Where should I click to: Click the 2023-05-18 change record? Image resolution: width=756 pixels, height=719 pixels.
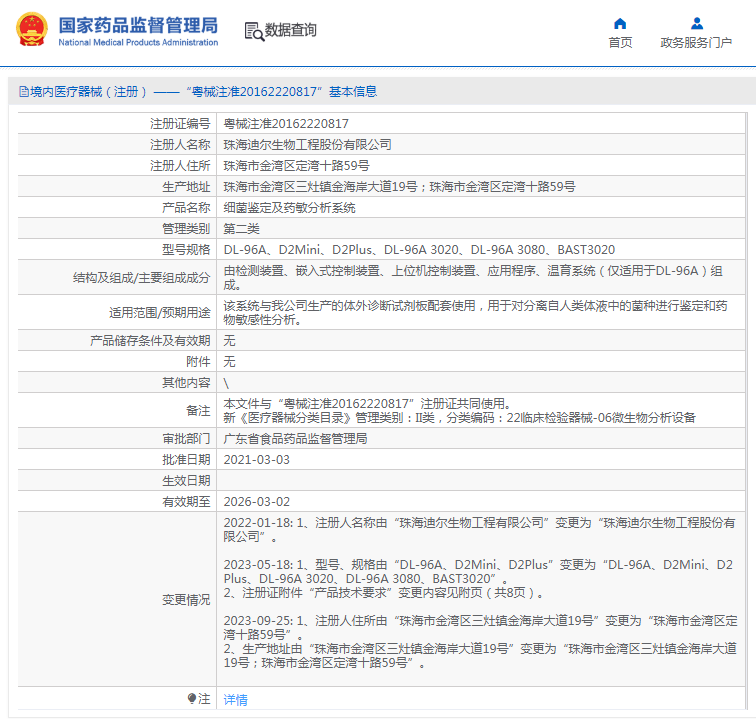tap(478, 578)
